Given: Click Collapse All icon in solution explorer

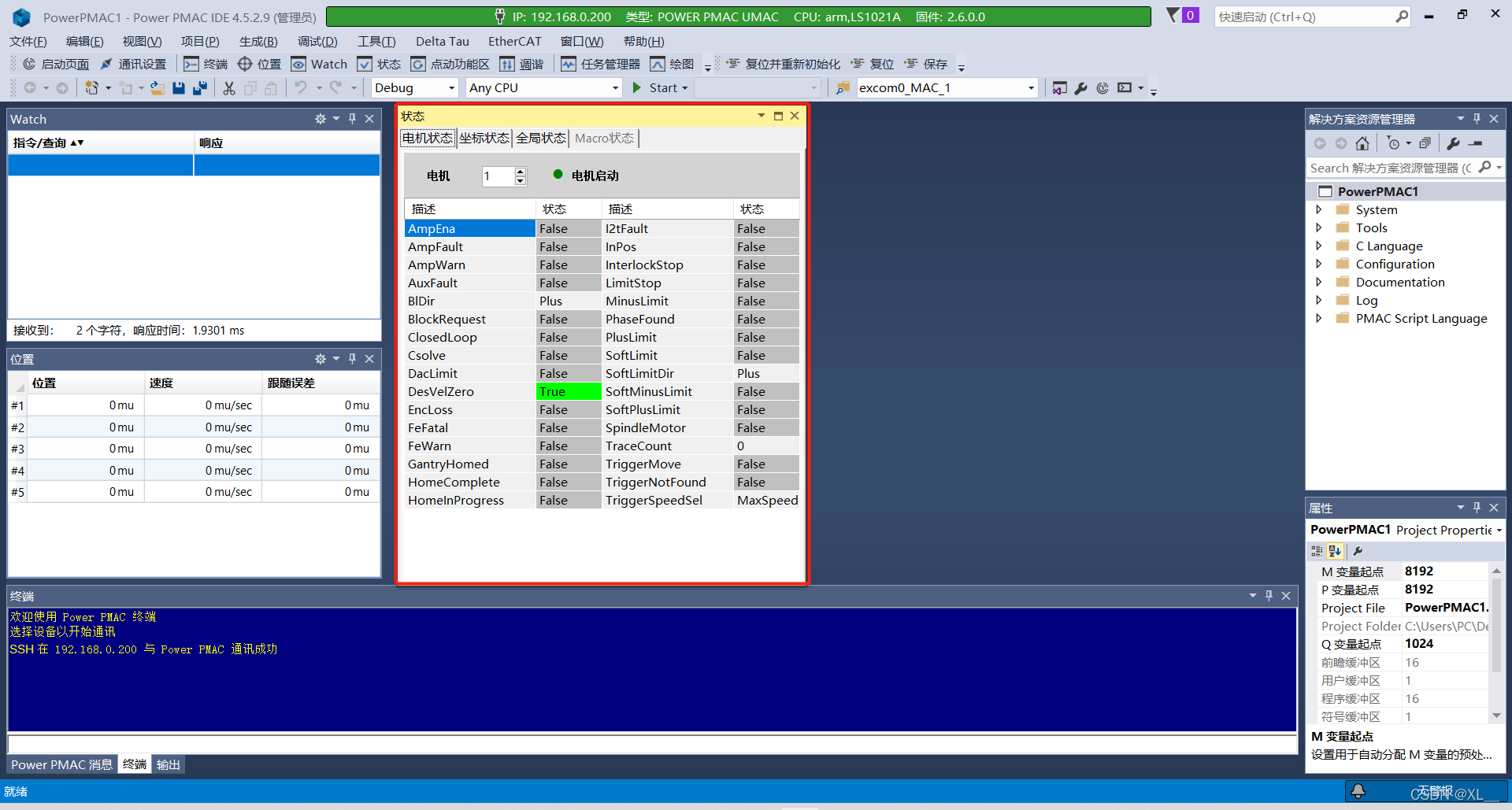Looking at the screenshot, I should coord(1425,143).
